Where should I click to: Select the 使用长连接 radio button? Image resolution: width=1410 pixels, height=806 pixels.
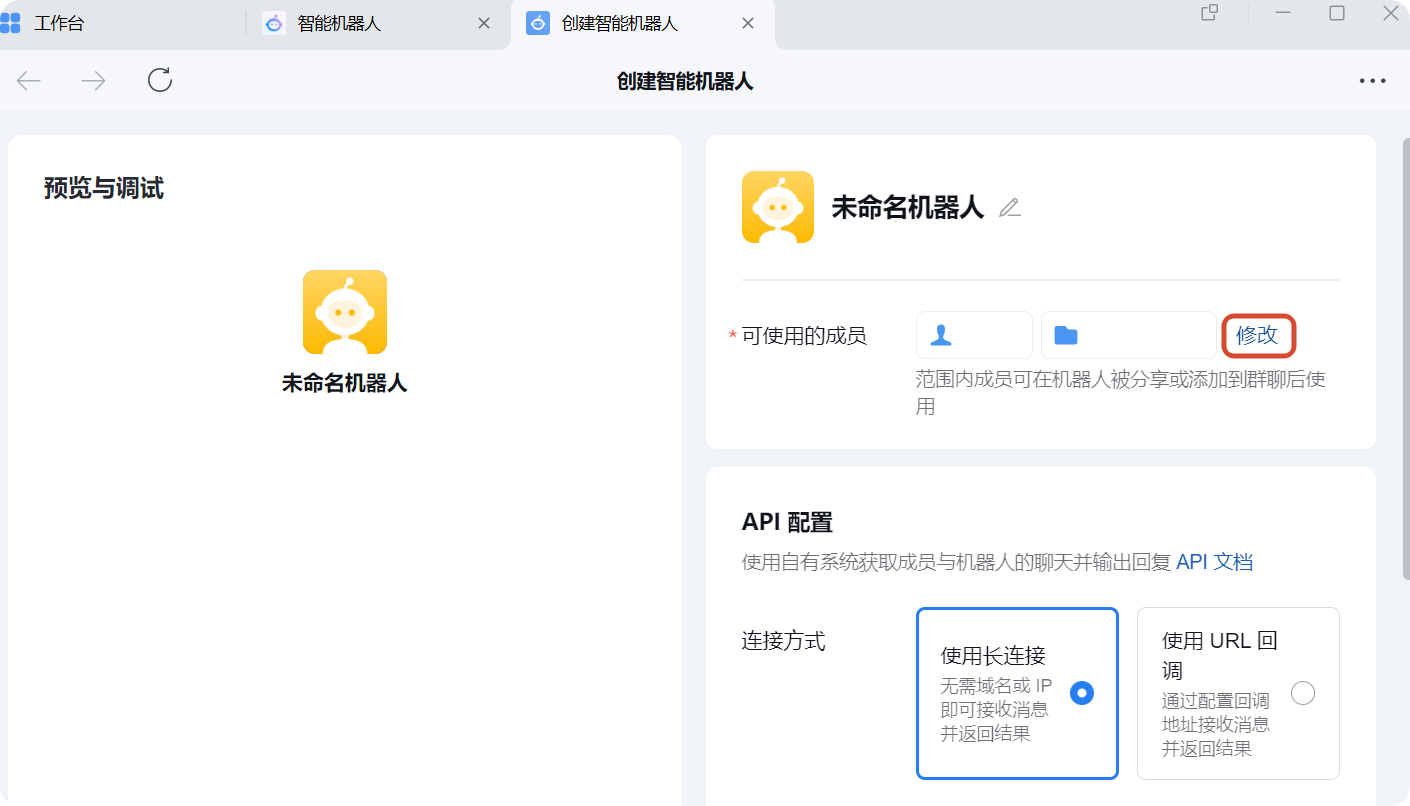point(1082,693)
